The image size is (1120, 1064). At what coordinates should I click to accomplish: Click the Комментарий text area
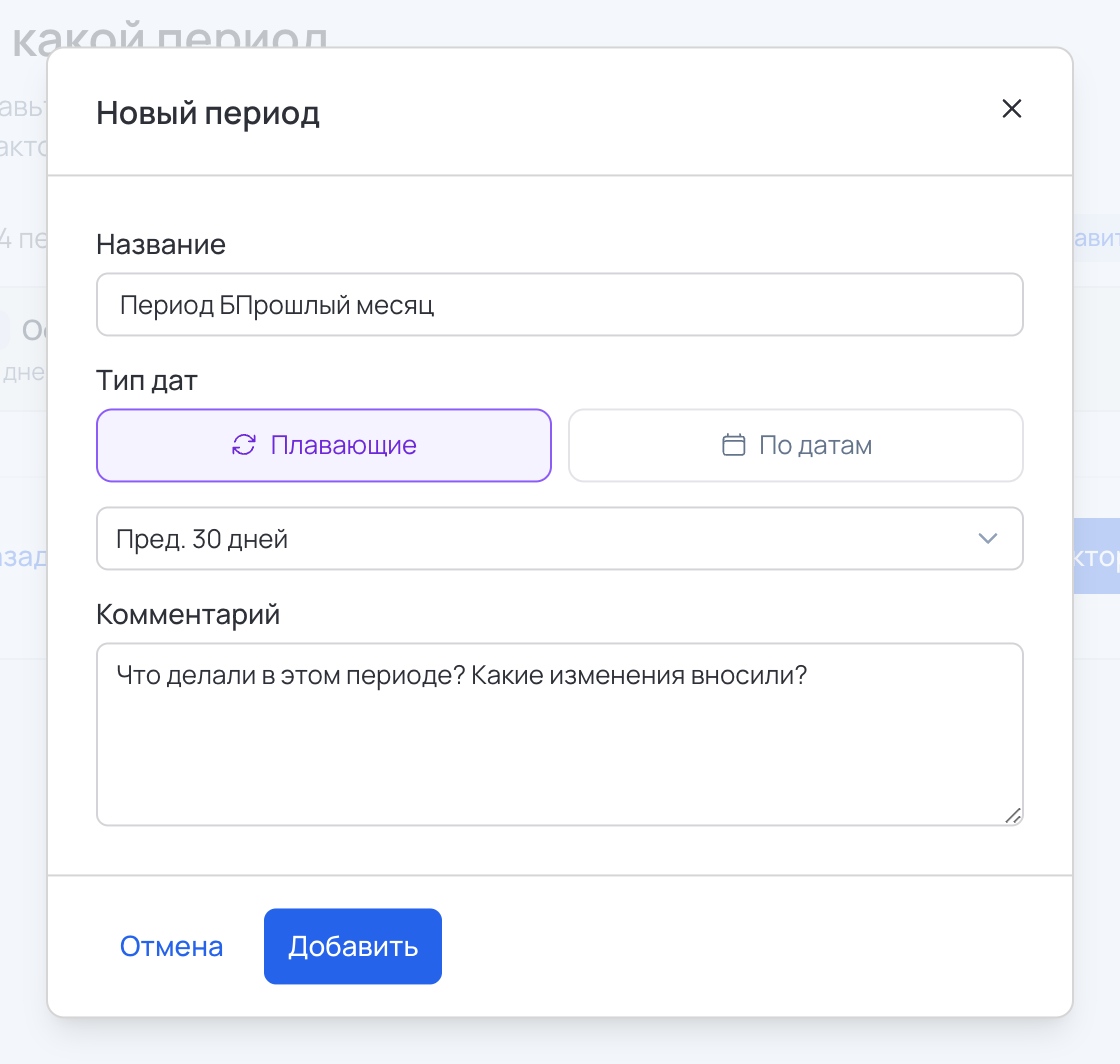coord(559,734)
